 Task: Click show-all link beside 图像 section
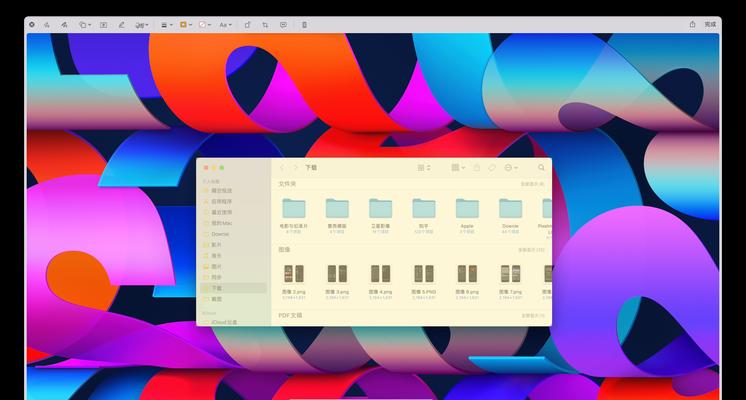[531, 250]
